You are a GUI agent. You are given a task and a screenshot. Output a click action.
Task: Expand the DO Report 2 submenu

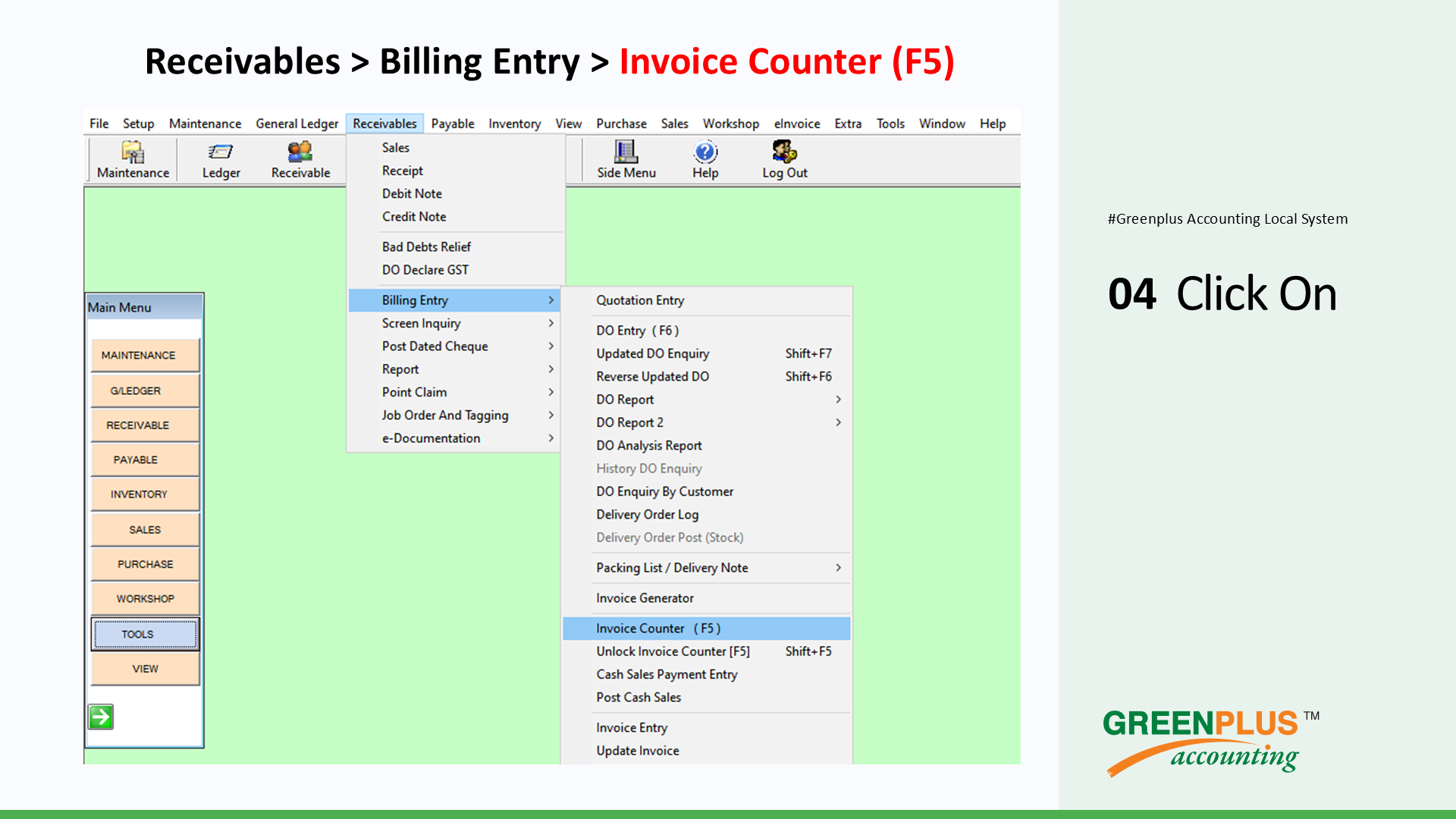coord(707,422)
